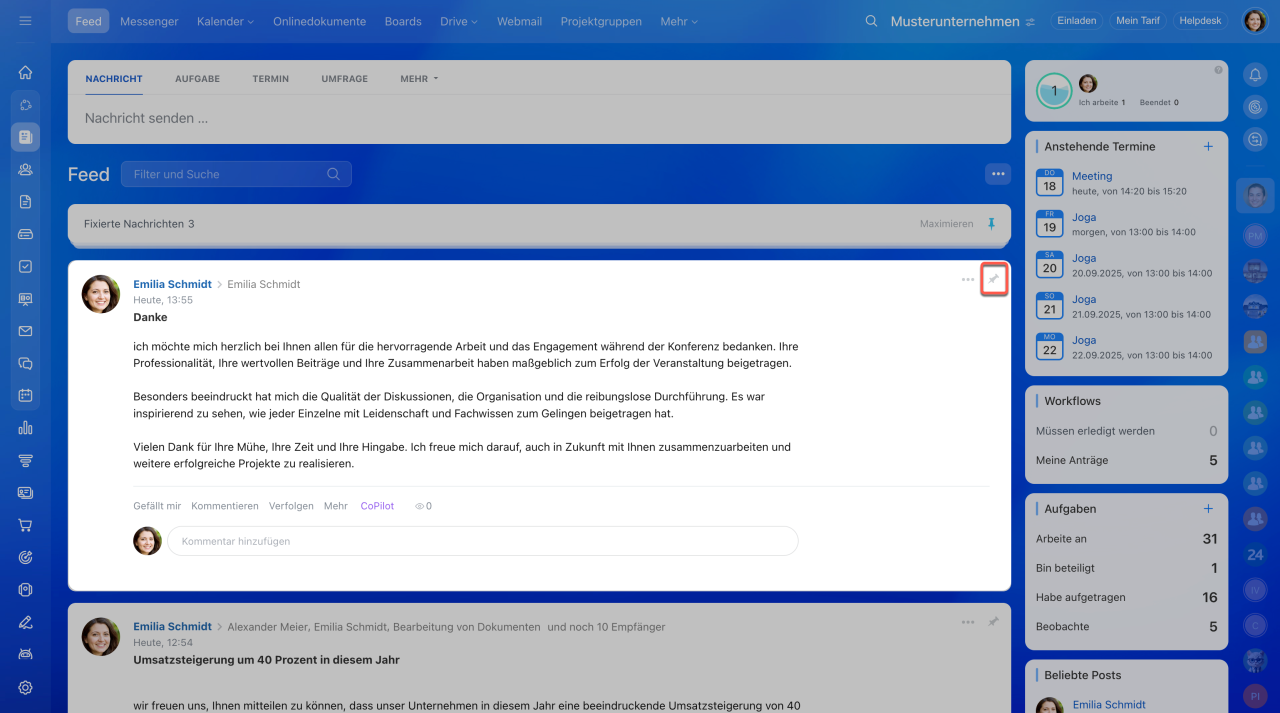Open the Arbeite an tasks count row
The height and width of the screenshot is (713, 1280).
pos(1126,538)
